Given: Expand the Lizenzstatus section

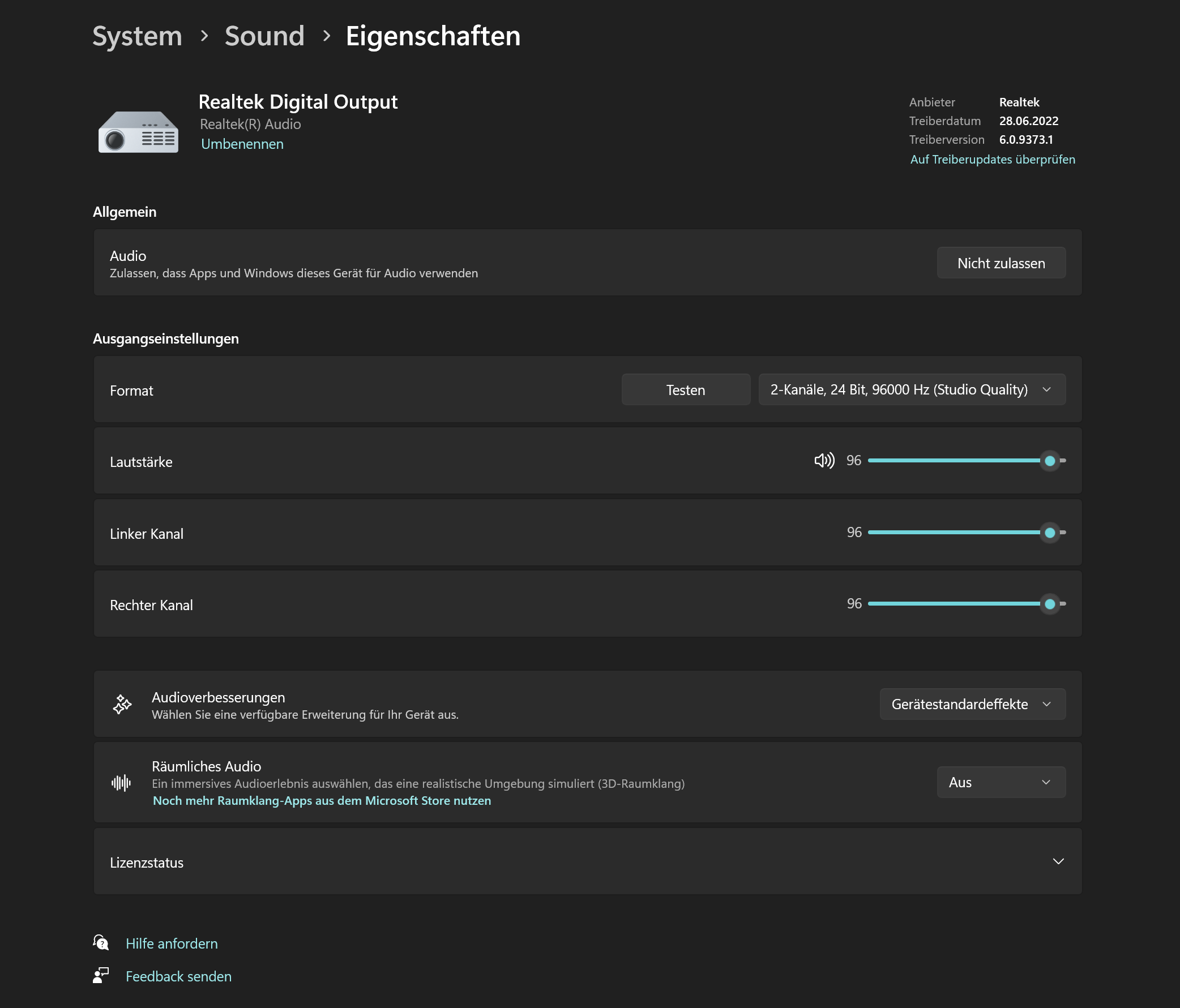Looking at the screenshot, I should pyautogui.click(x=1058, y=862).
